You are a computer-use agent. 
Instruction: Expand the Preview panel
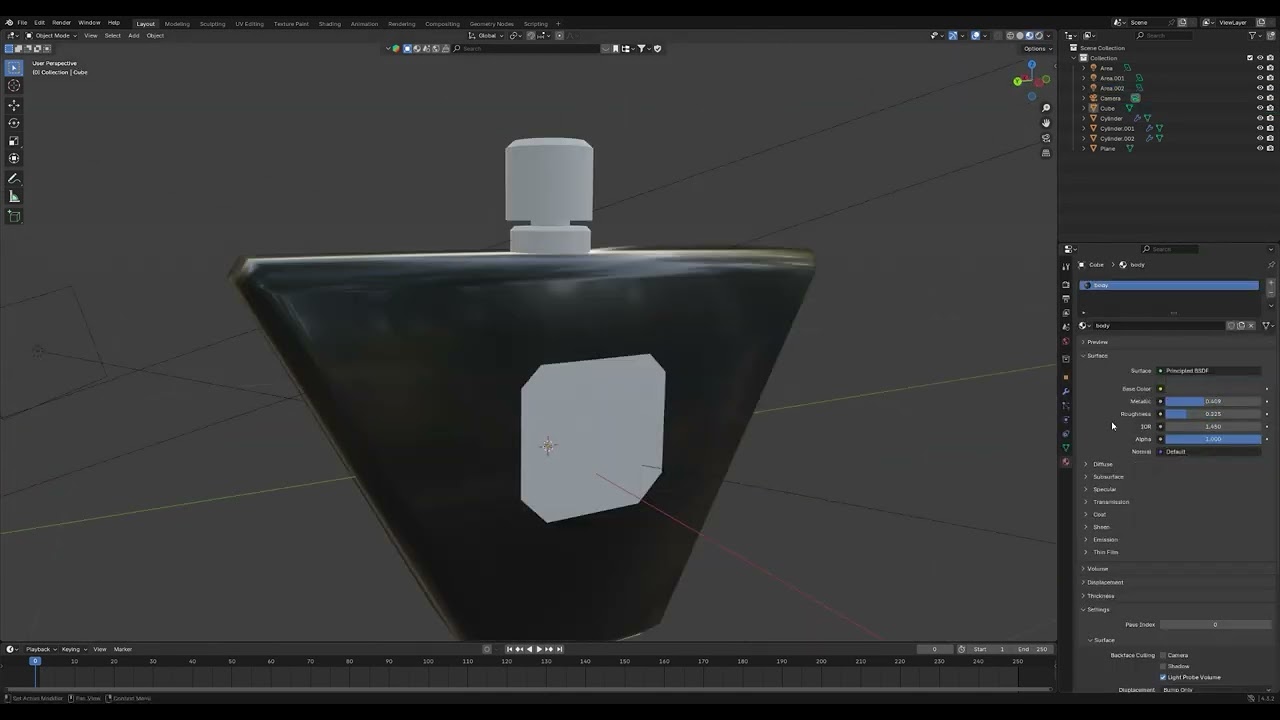(1097, 342)
